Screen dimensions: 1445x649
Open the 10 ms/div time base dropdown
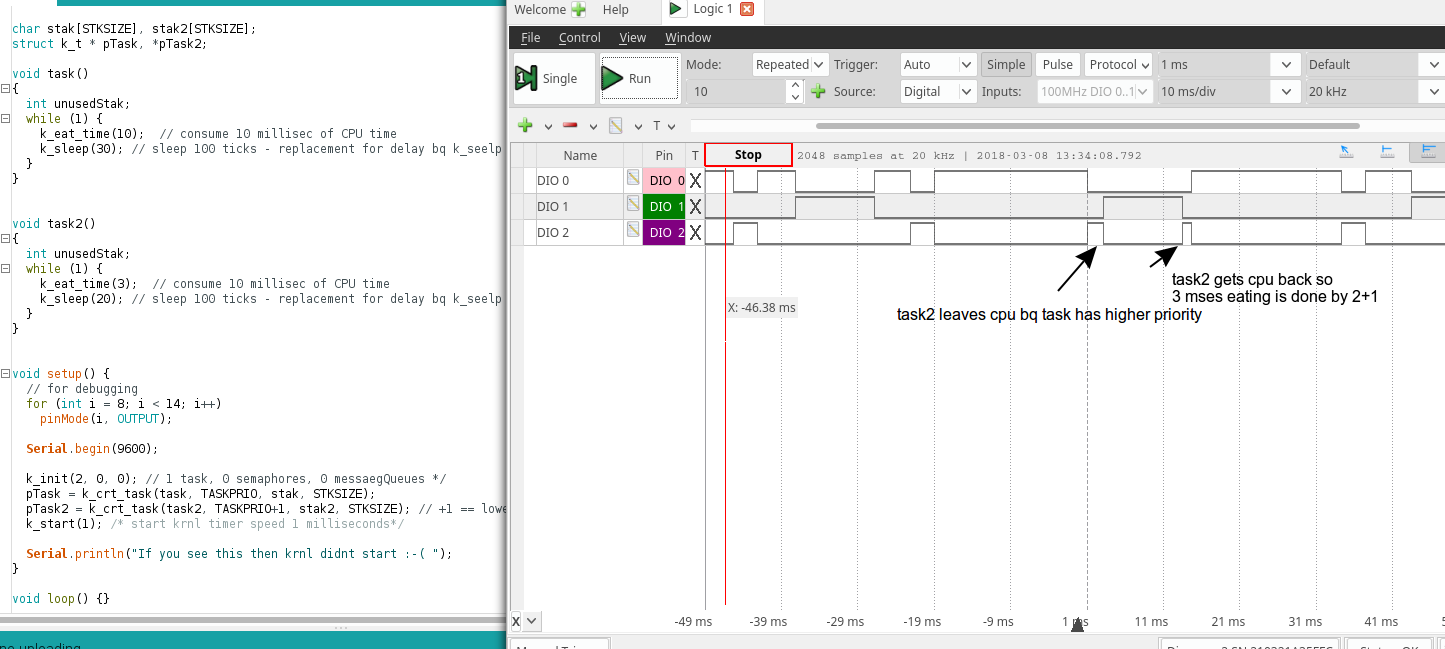click(x=1228, y=91)
